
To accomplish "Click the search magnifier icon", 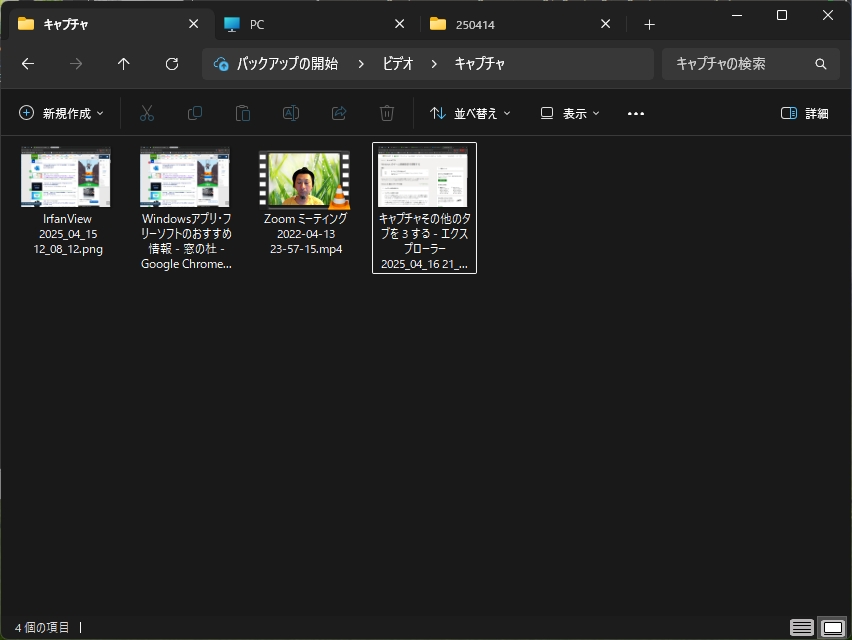I will 820,64.
